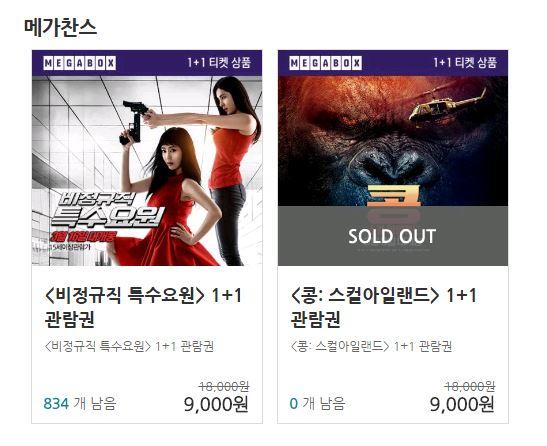
Task: Open <콩: 스컬아일랜드> 1+1 관람권 title link
Action: click(384, 307)
